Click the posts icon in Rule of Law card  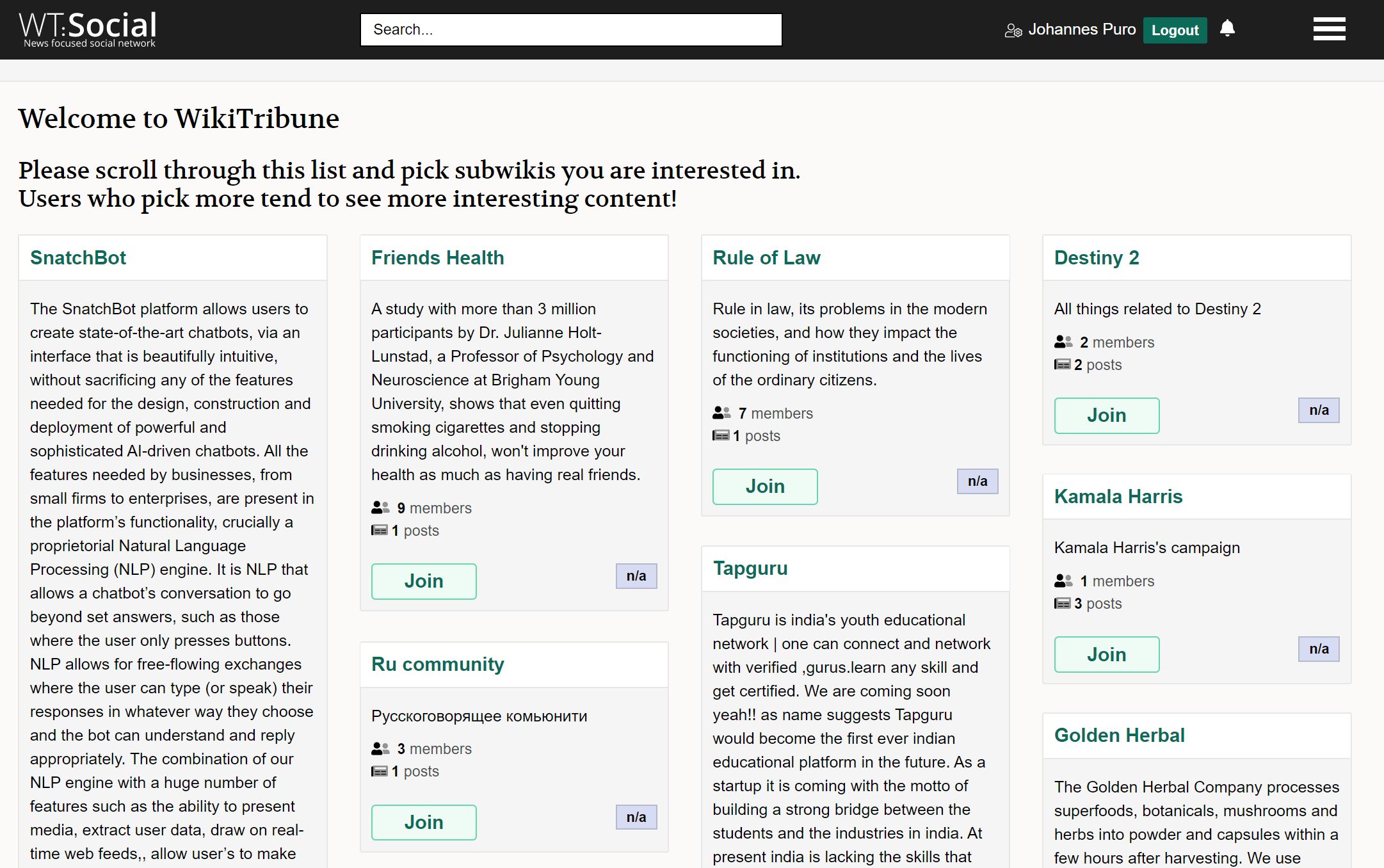(x=721, y=435)
